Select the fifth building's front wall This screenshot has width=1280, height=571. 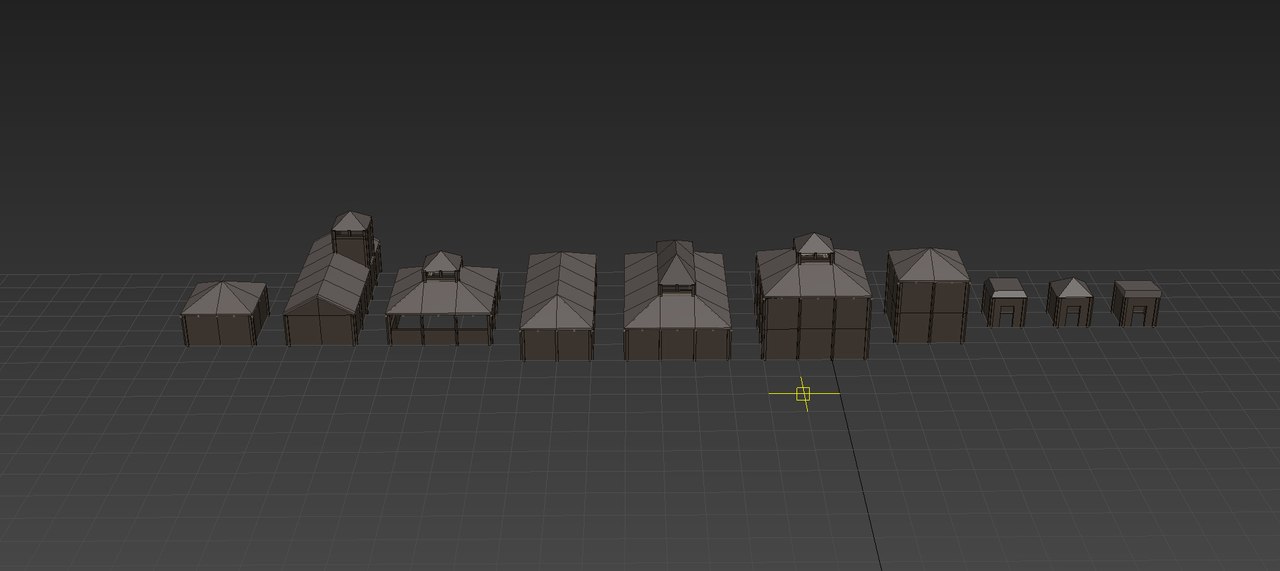coord(676,344)
